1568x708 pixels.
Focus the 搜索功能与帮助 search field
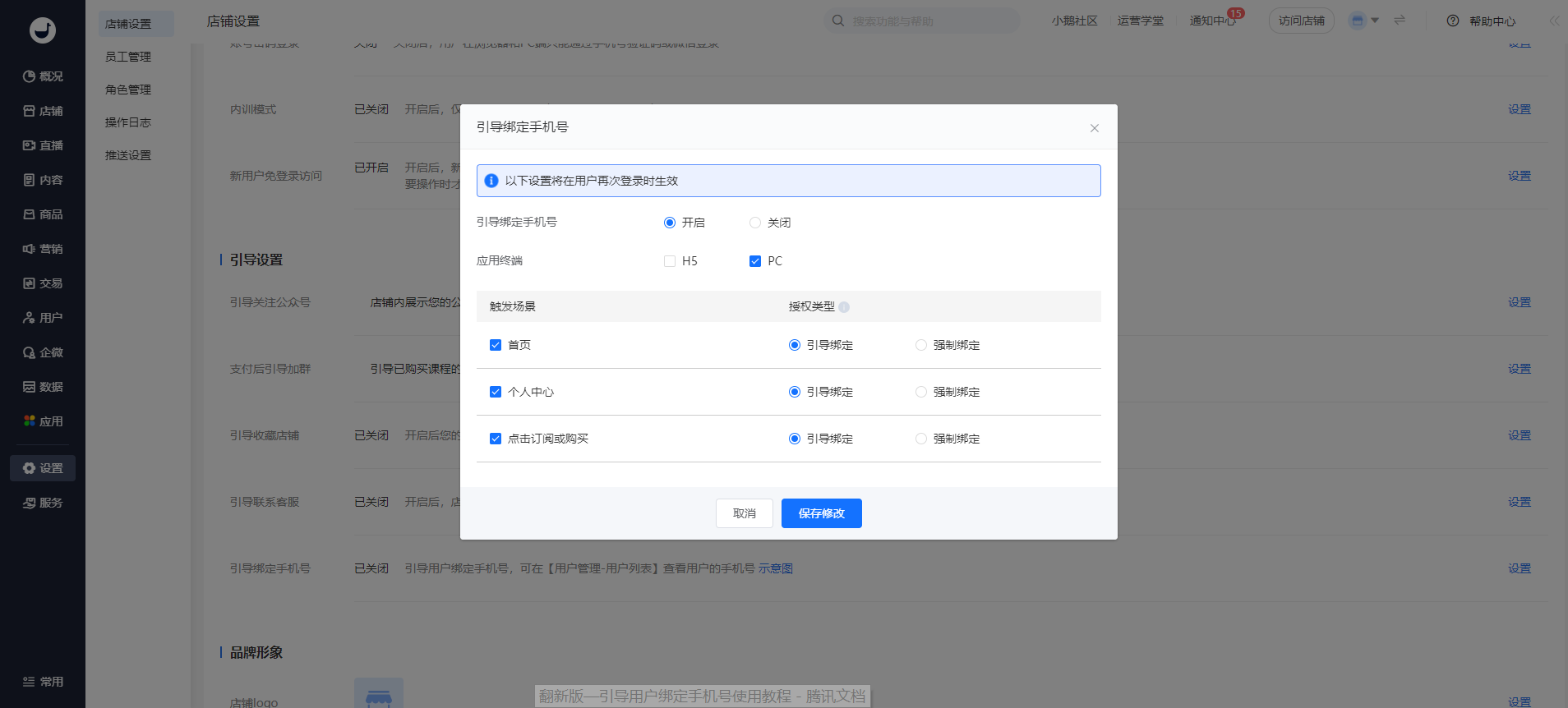(922, 21)
